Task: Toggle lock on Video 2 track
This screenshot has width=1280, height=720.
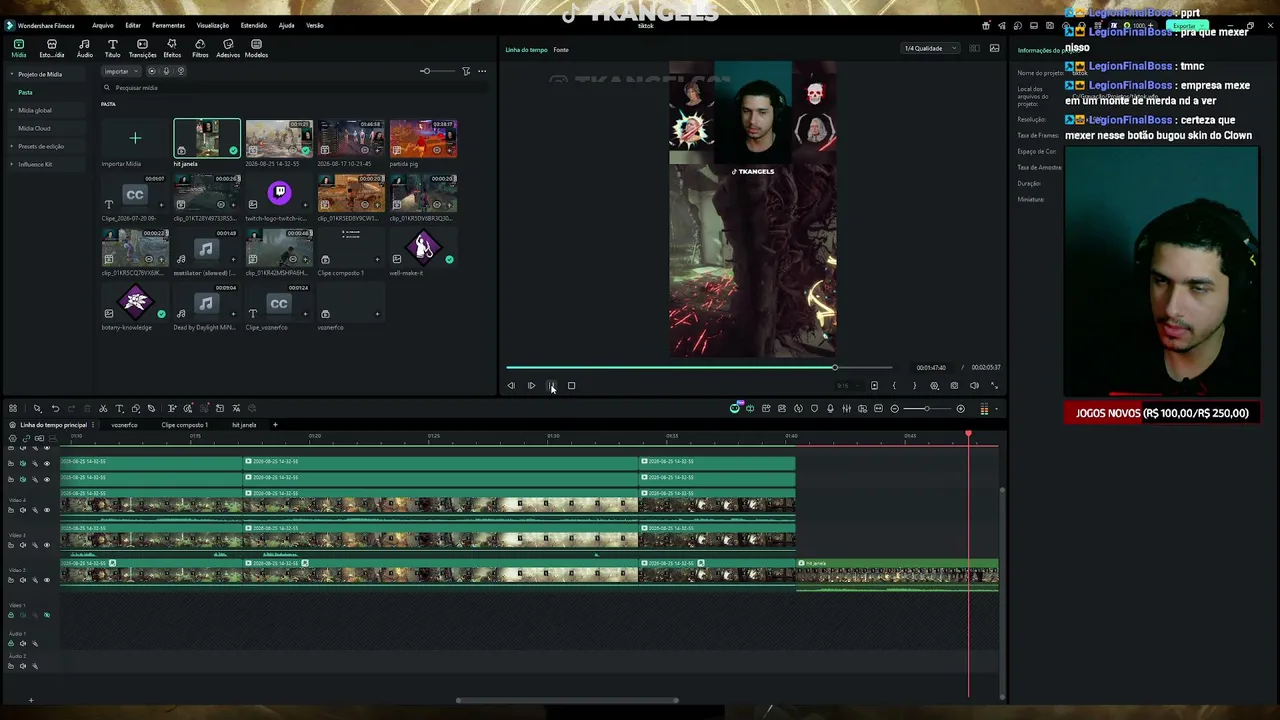Action: click(x=11, y=580)
